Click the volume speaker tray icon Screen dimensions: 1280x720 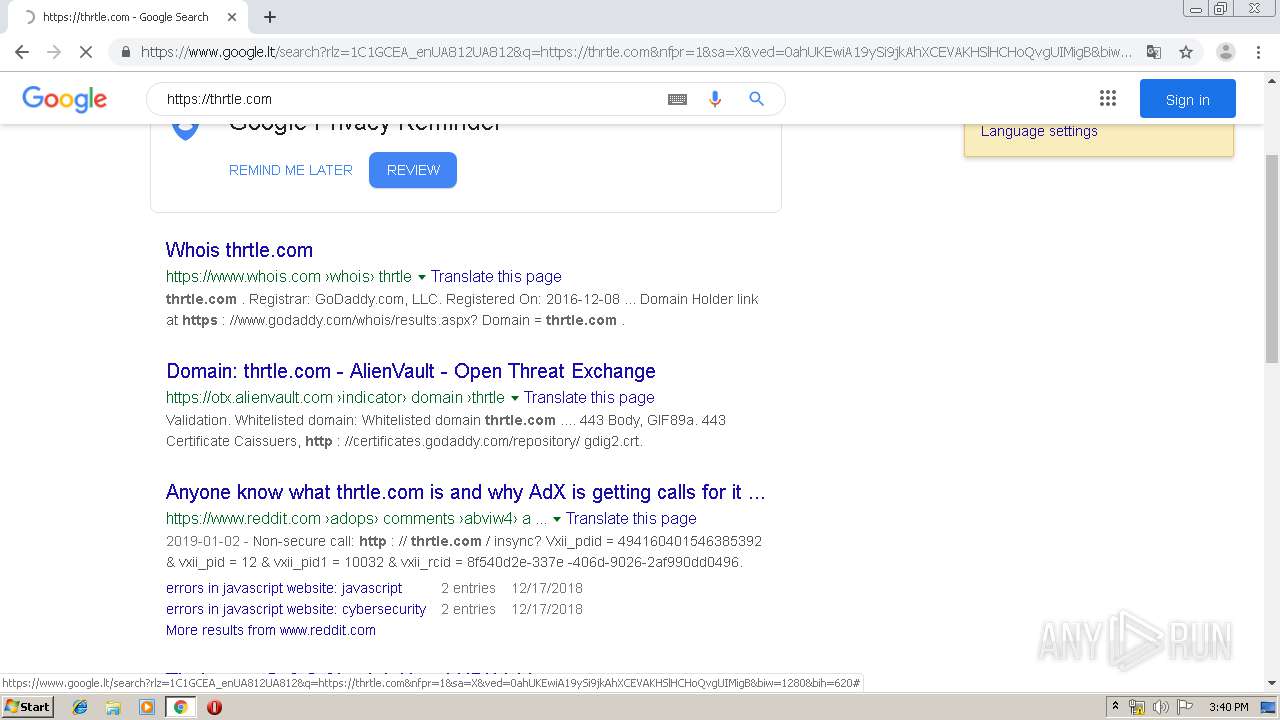(x=1159, y=707)
